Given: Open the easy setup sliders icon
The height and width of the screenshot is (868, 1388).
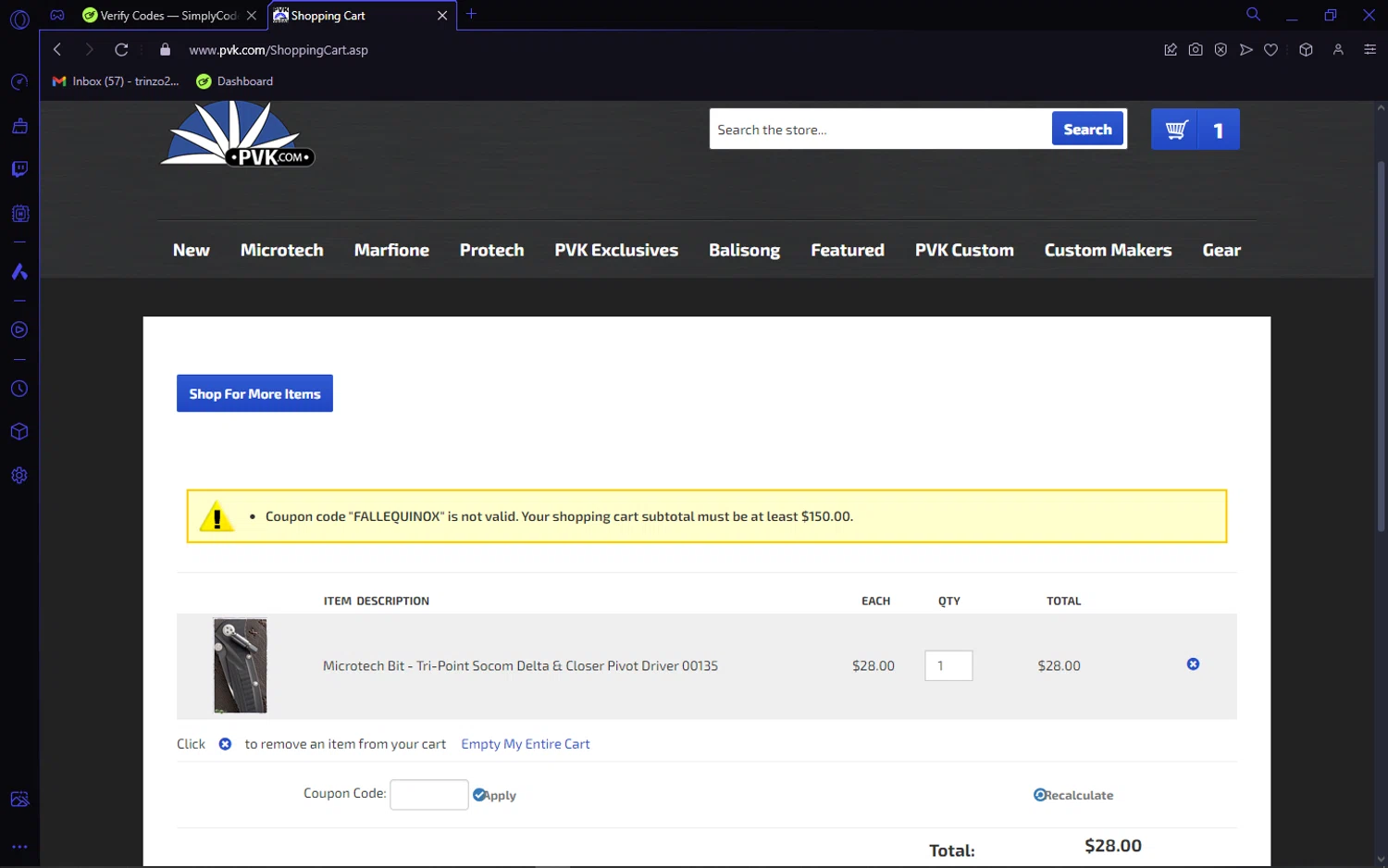Looking at the screenshot, I should [1370, 50].
